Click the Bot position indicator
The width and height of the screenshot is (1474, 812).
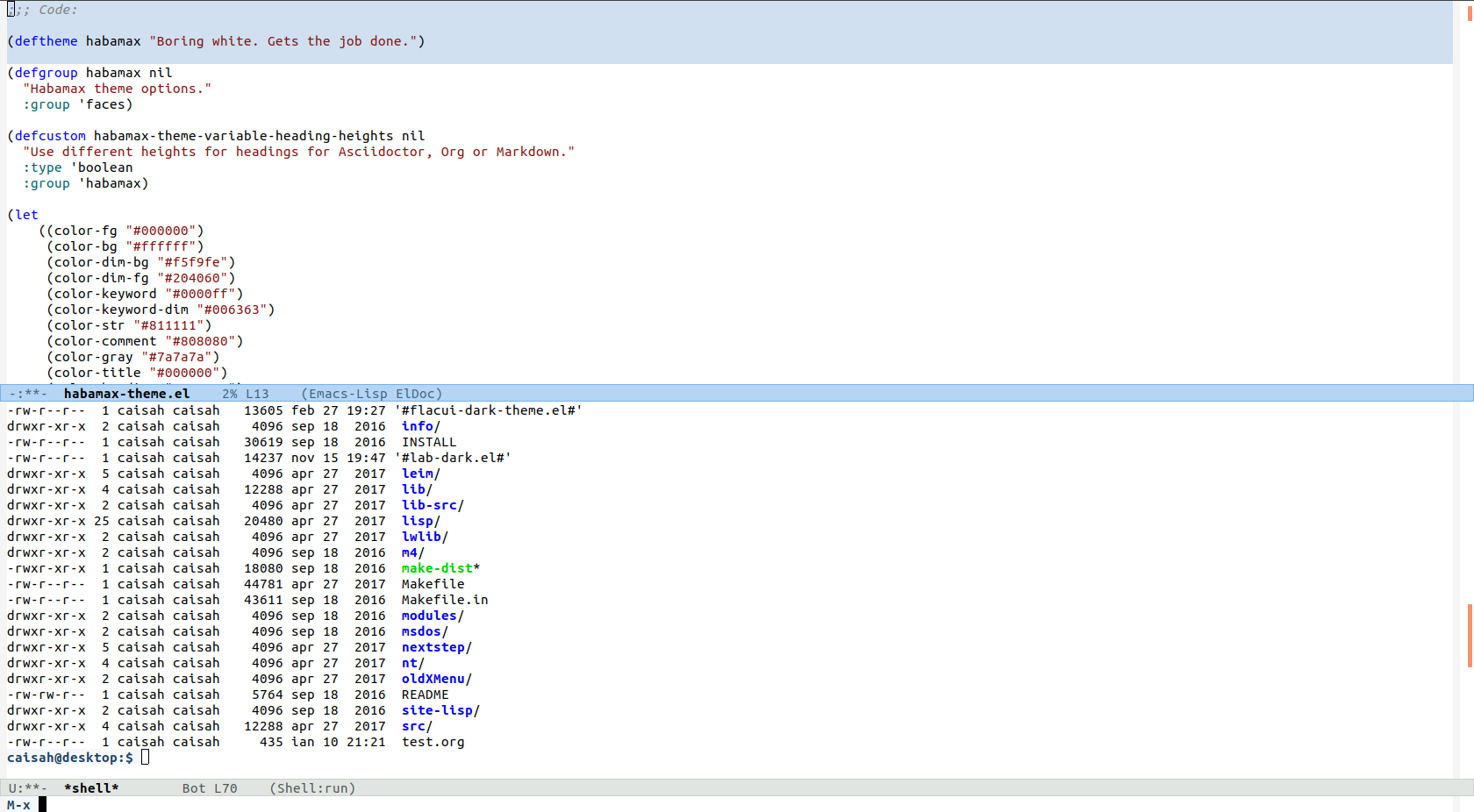pyautogui.click(x=194, y=788)
